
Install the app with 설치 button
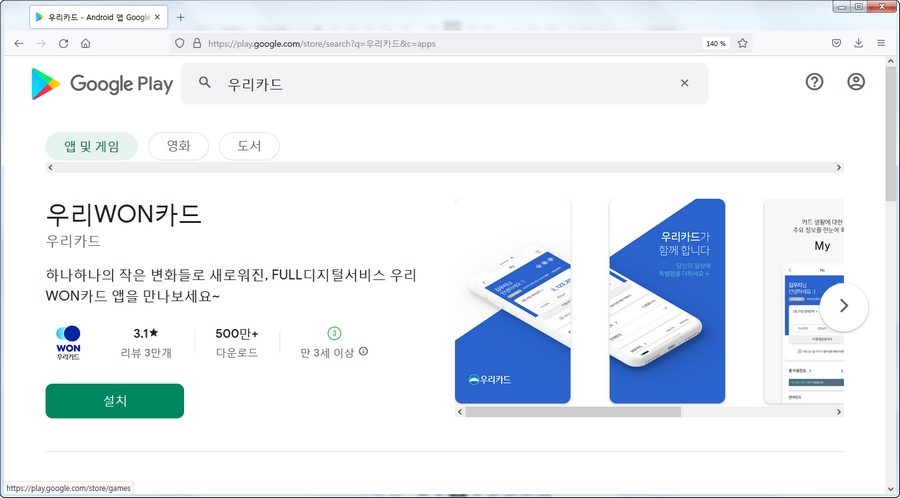(115, 401)
